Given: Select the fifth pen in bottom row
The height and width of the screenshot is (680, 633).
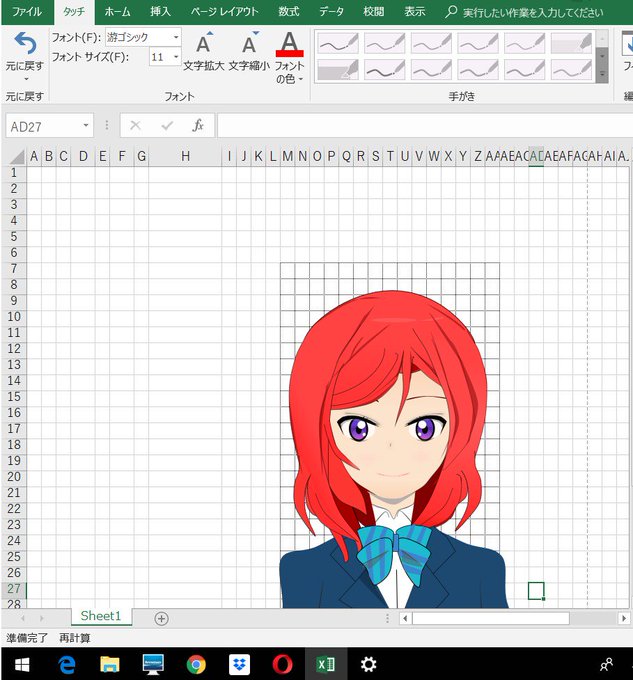Looking at the screenshot, I should (525, 70).
